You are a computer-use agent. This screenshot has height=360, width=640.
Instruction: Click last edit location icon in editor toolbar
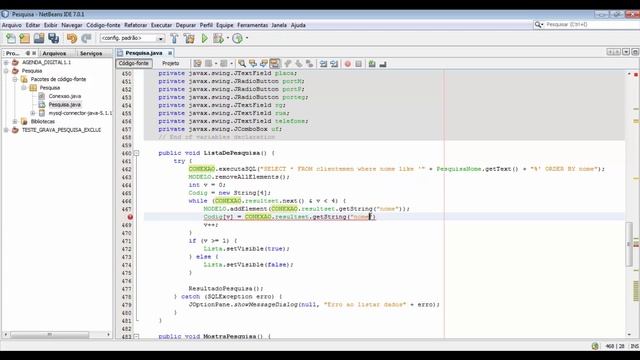point(198,64)
